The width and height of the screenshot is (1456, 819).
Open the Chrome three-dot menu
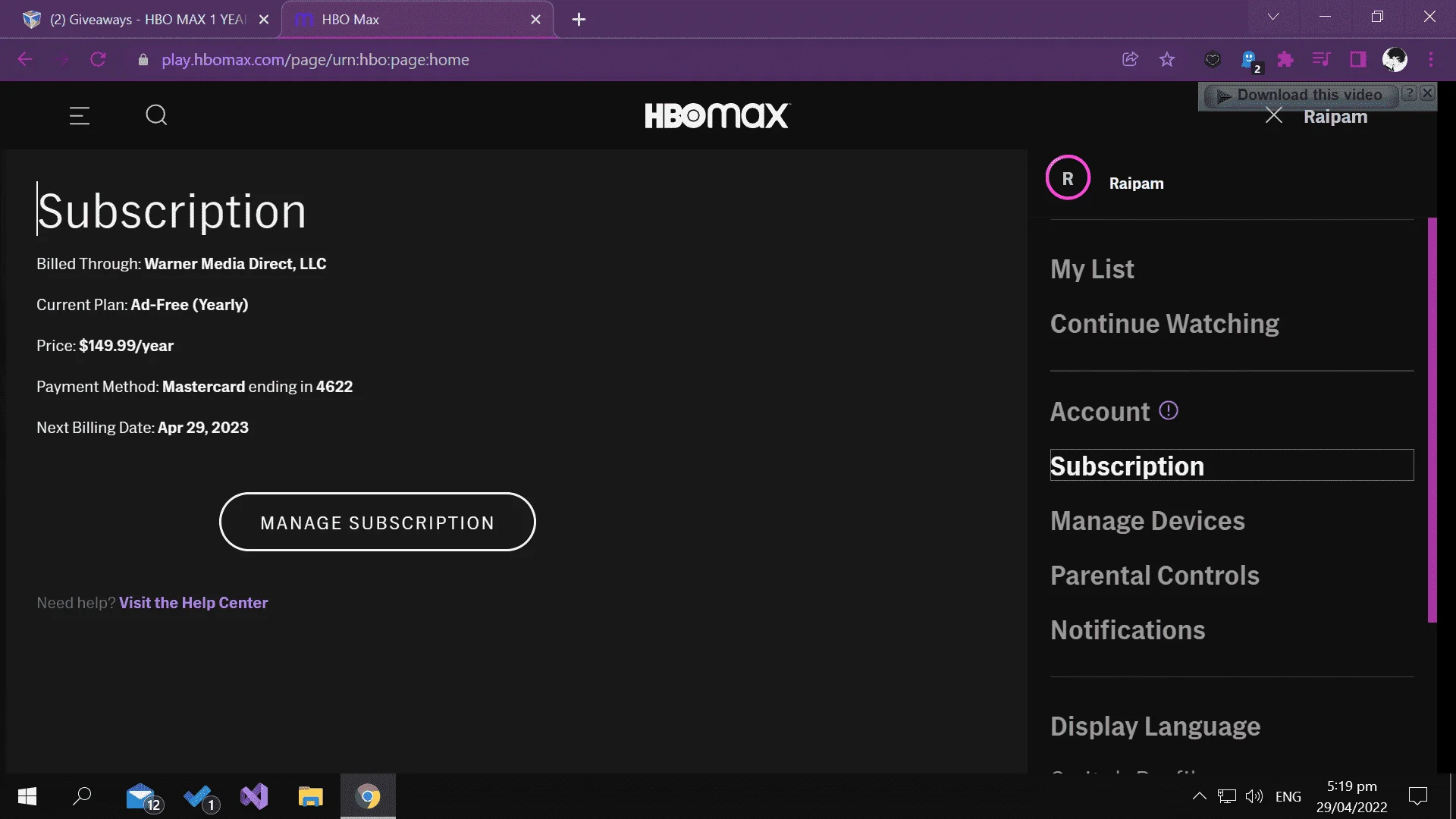tap(1431, 59)
